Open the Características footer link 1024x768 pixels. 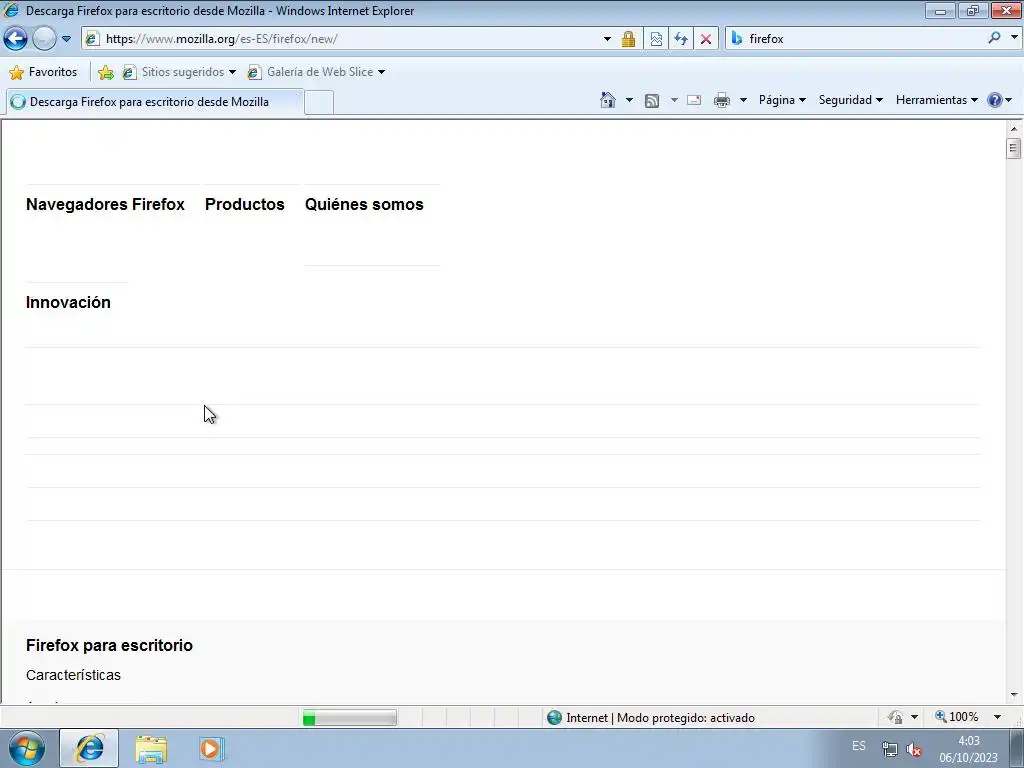click(73, 675)
